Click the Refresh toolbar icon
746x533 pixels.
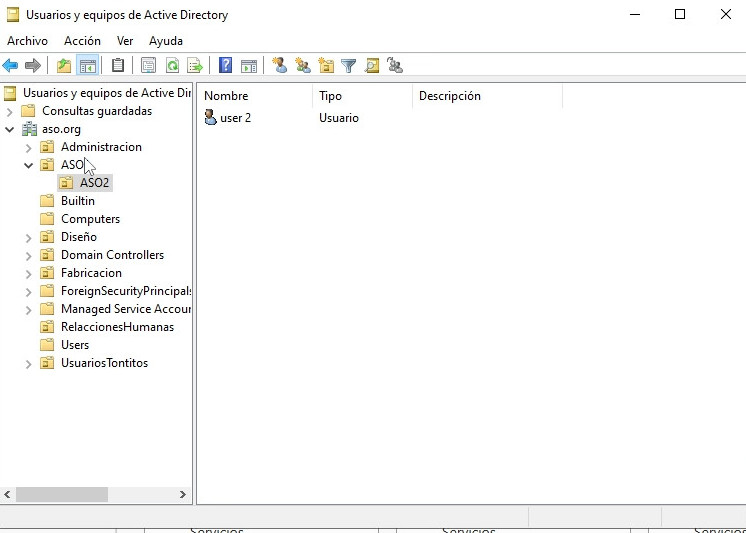(x=172, y=66)
